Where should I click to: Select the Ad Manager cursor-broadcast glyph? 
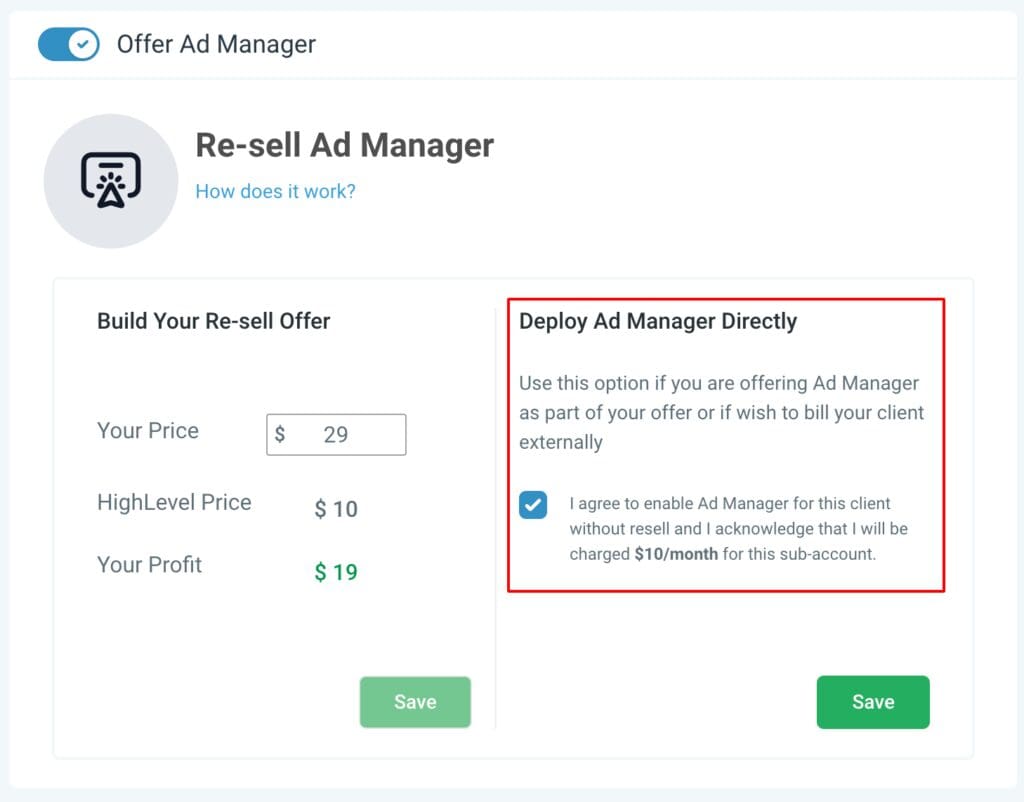[x=111, y=180]
